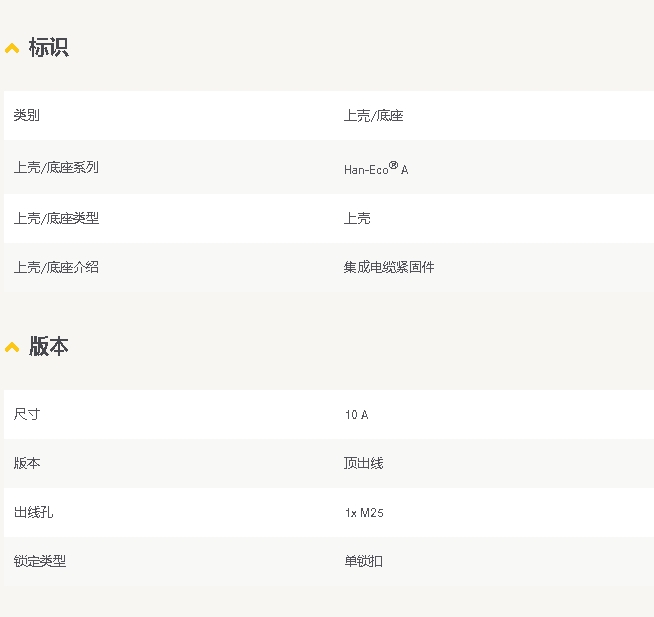
Task: Select the 上壳/底座 category value
Action: pyautogui.click(x=373, y=116)
